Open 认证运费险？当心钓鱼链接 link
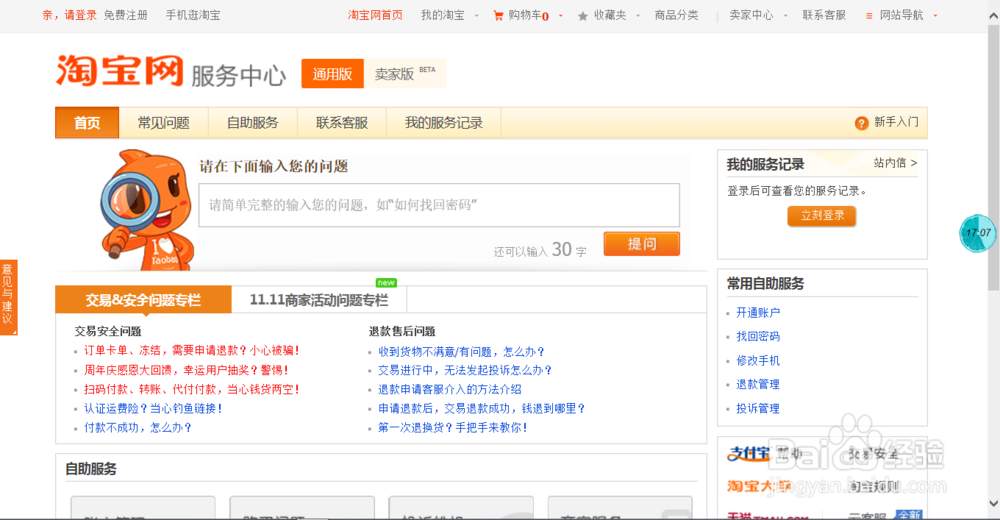The image size is (1000, 520). (153, 408)
